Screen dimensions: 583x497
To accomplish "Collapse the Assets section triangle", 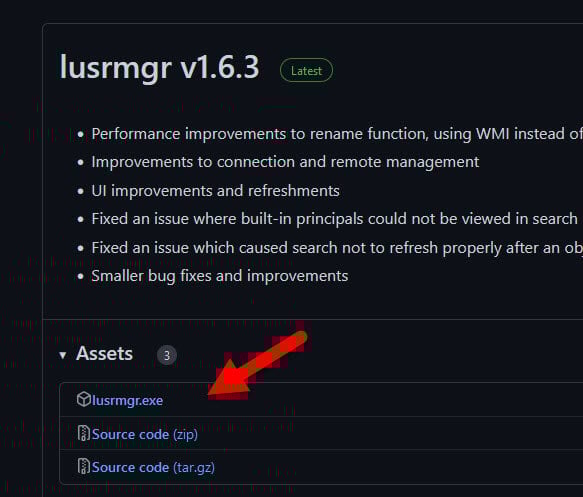I will pyautogui.click(x=62, y=355).
